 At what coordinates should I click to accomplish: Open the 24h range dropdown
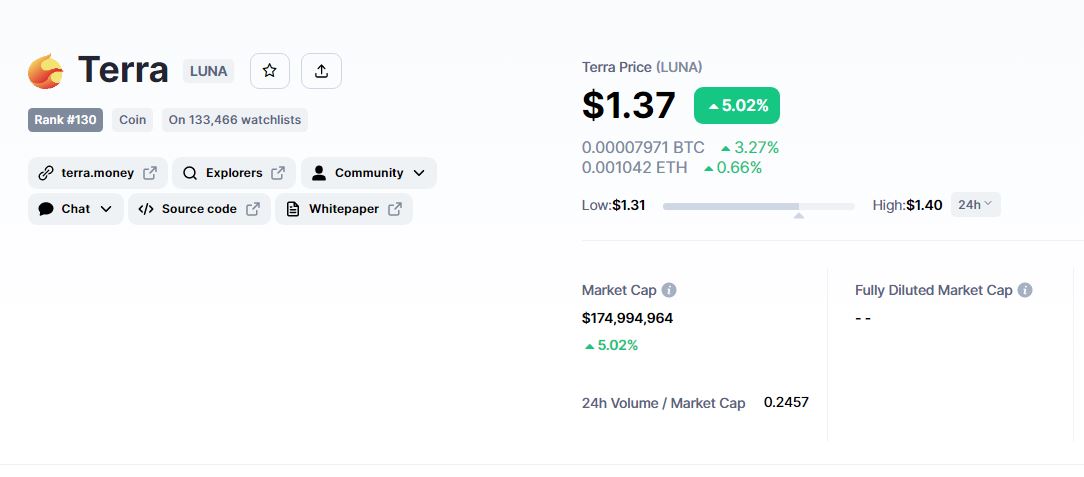975,205
